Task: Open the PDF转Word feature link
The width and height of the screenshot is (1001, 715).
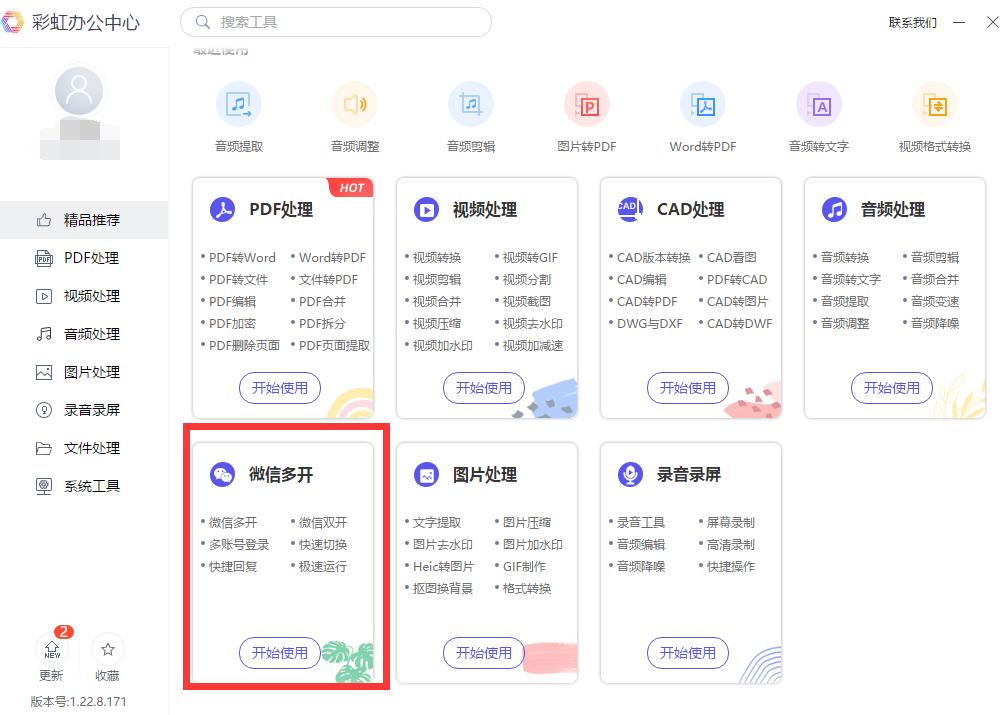Action: pyautogui.click(x=241, y=256)
